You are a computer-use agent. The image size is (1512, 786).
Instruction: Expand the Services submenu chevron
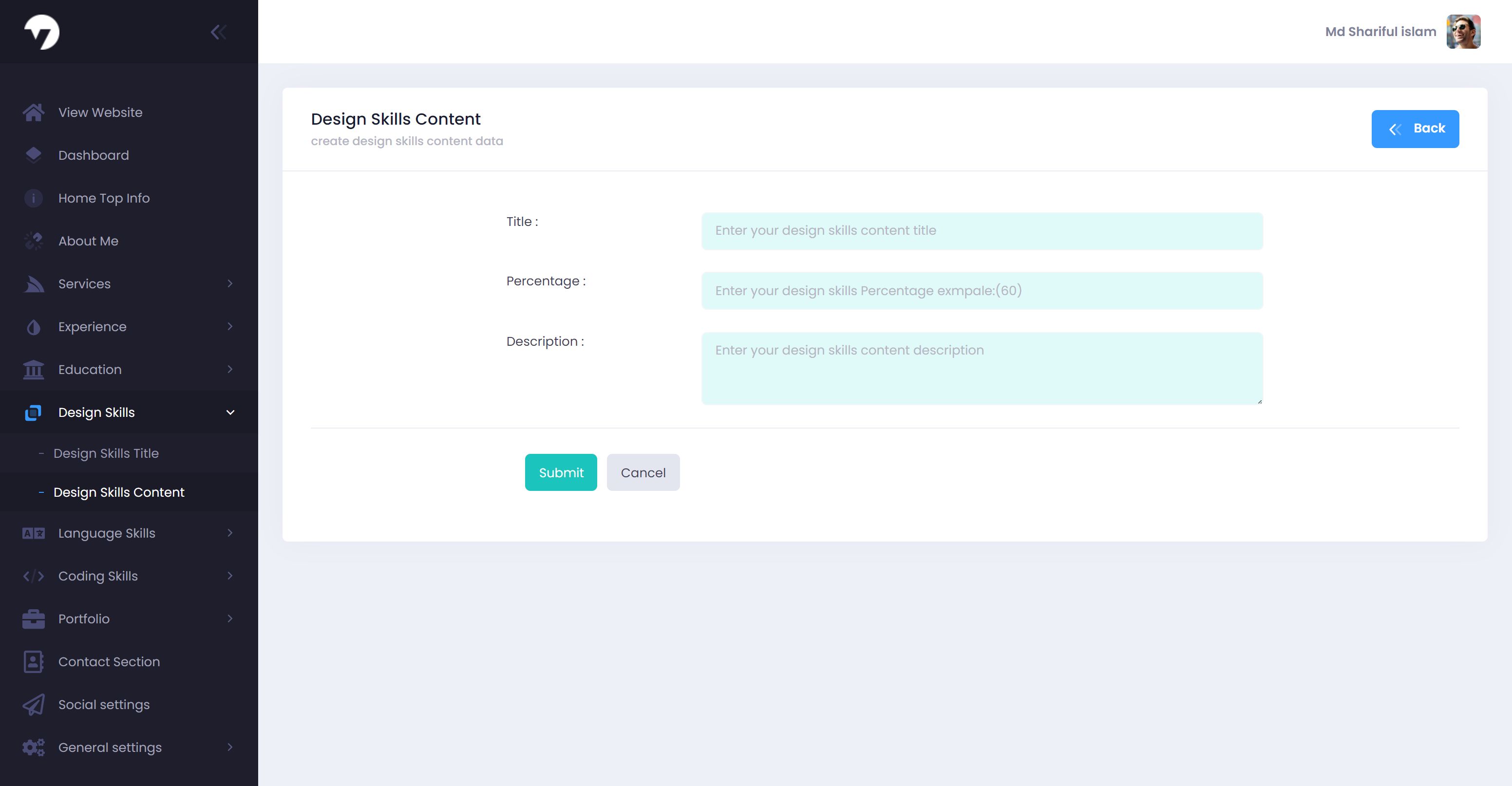pos(230,283)
